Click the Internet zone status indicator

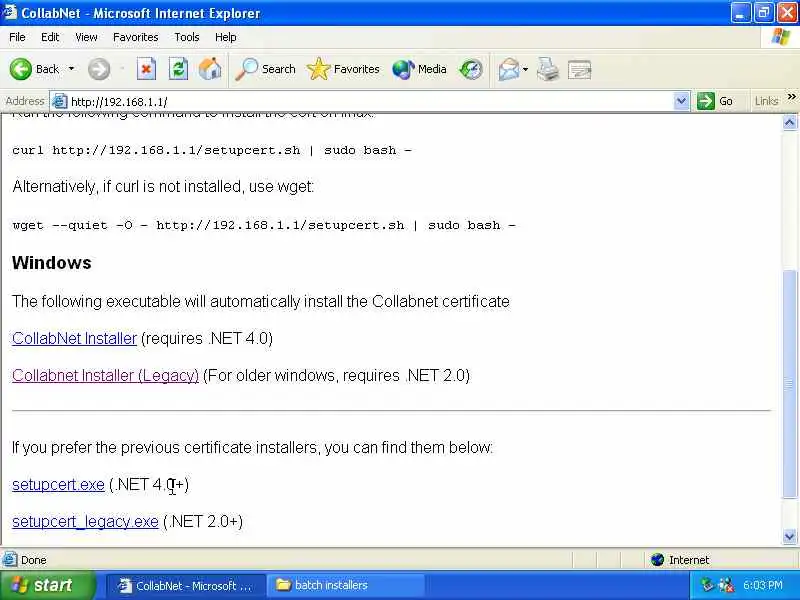coord(681,560)
